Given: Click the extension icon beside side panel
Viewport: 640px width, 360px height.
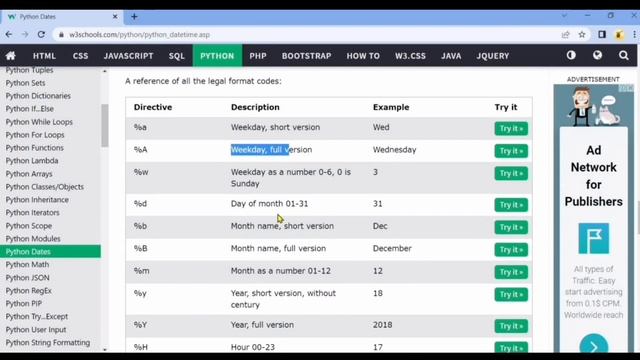Looking at the screenshot, I should [x=619, y=35].
